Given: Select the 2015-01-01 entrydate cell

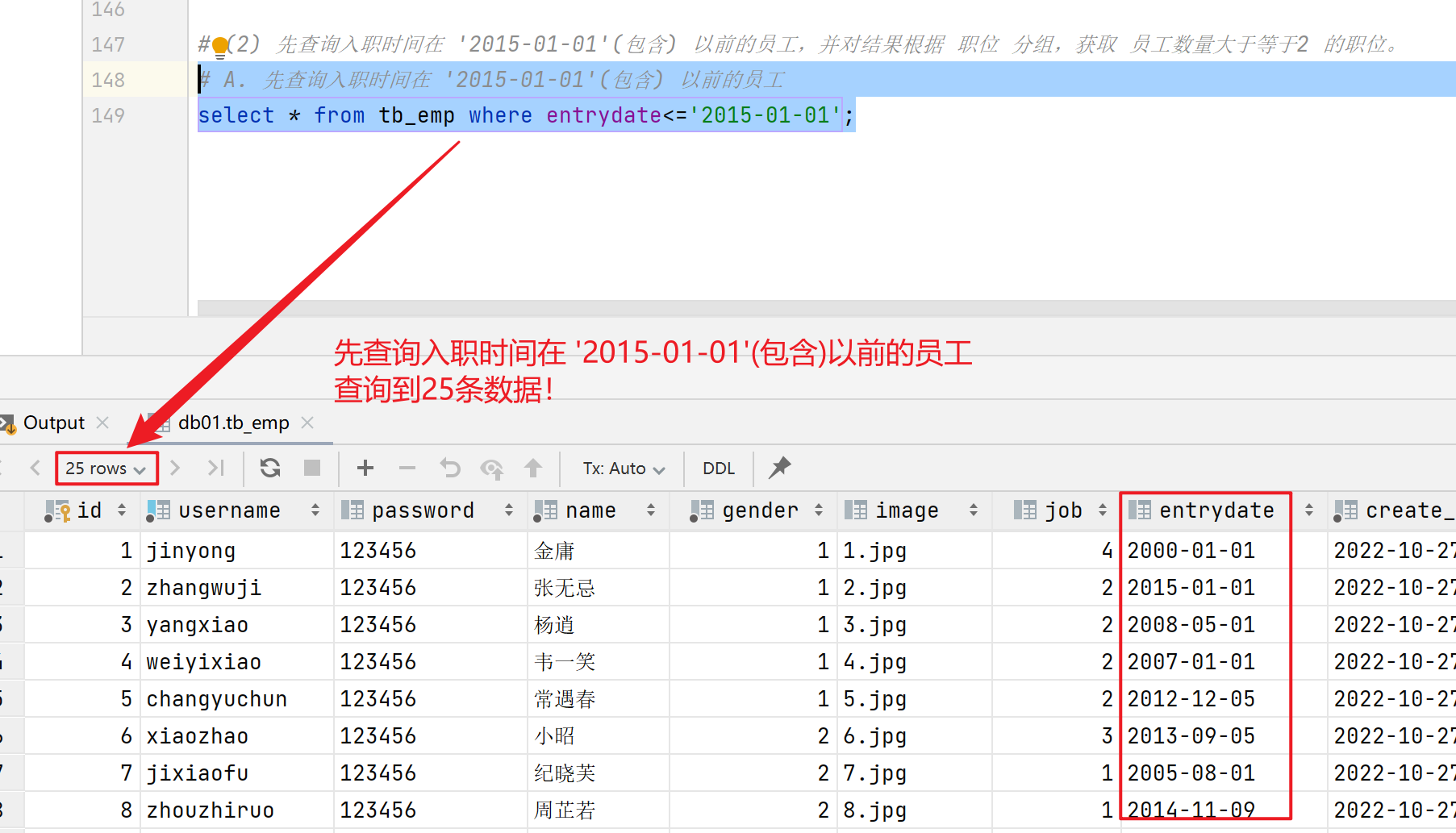Looking at the screenshot, I should pyautogui.click(x=1223, y=588).
